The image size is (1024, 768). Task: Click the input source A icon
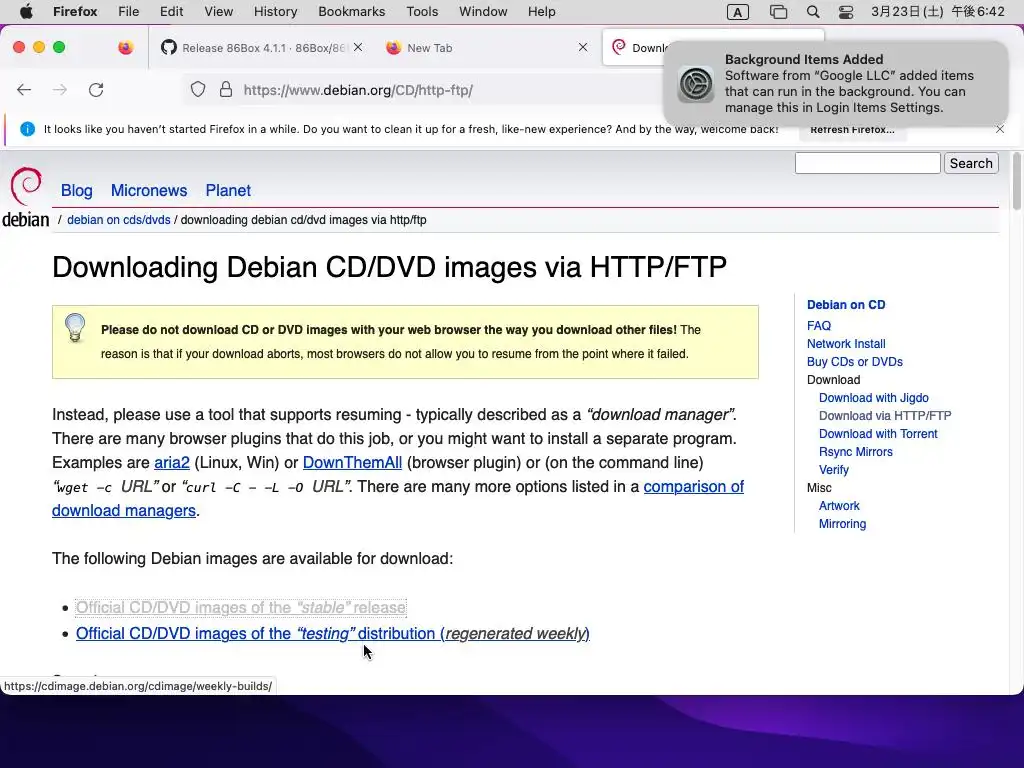(x=738, y=12)
